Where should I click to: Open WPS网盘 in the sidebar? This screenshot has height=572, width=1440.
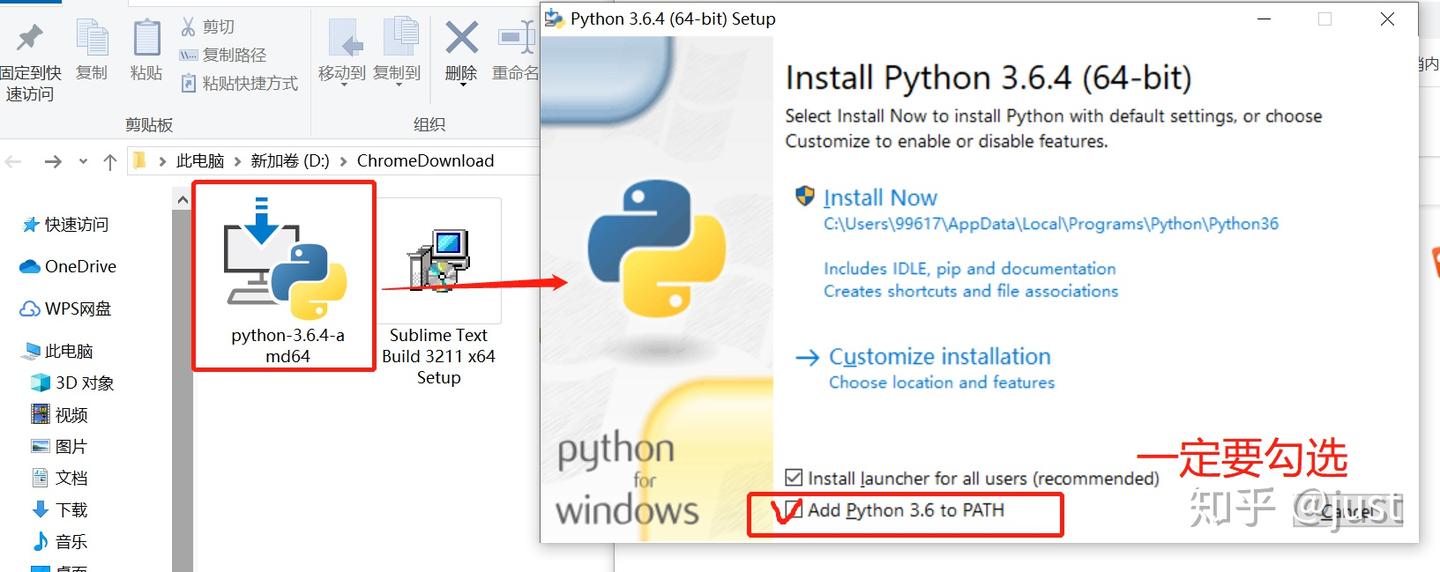pyautogui.click(x=66, y=309)
